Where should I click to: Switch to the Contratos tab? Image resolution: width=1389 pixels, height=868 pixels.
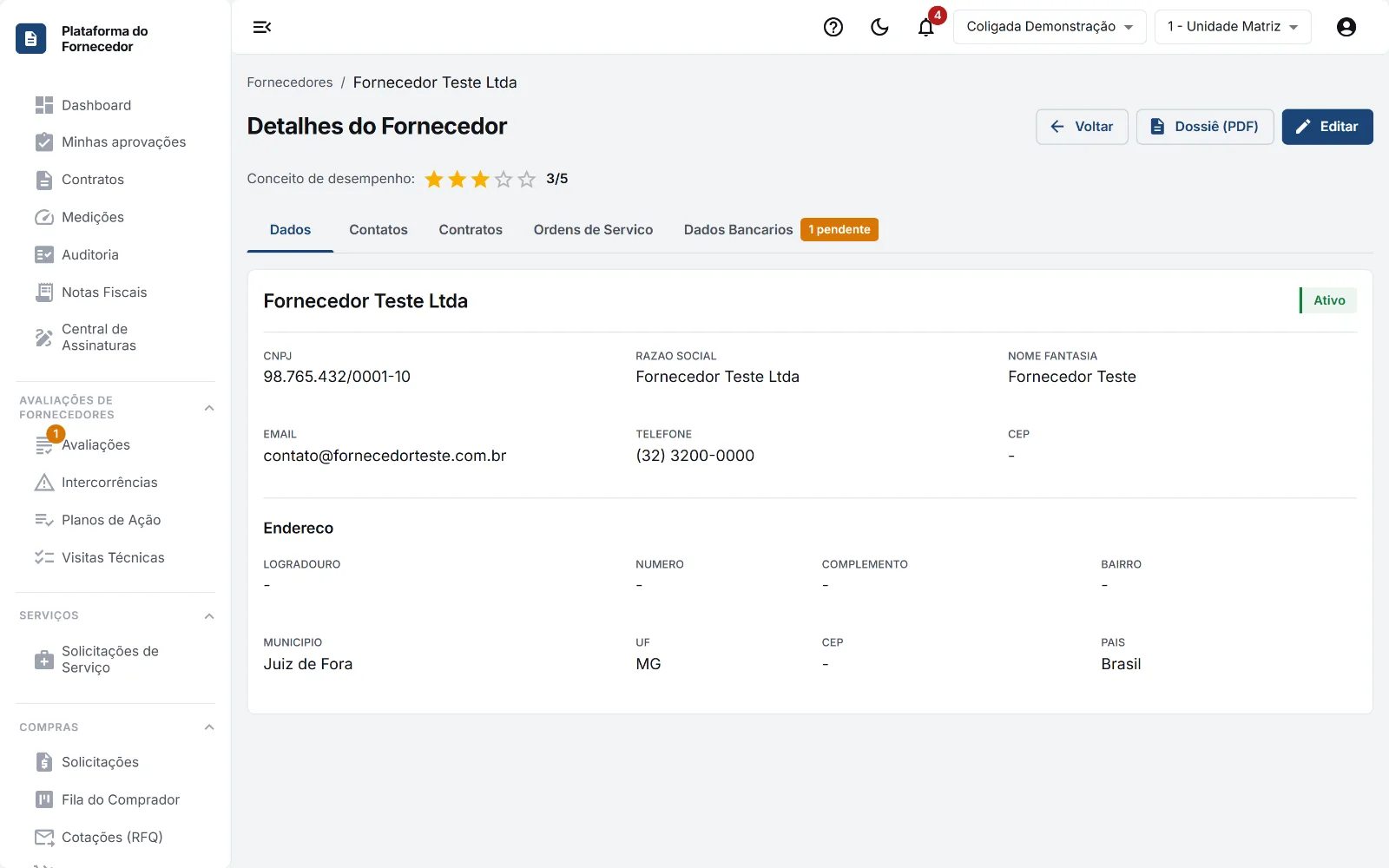[x=471, y=230]
